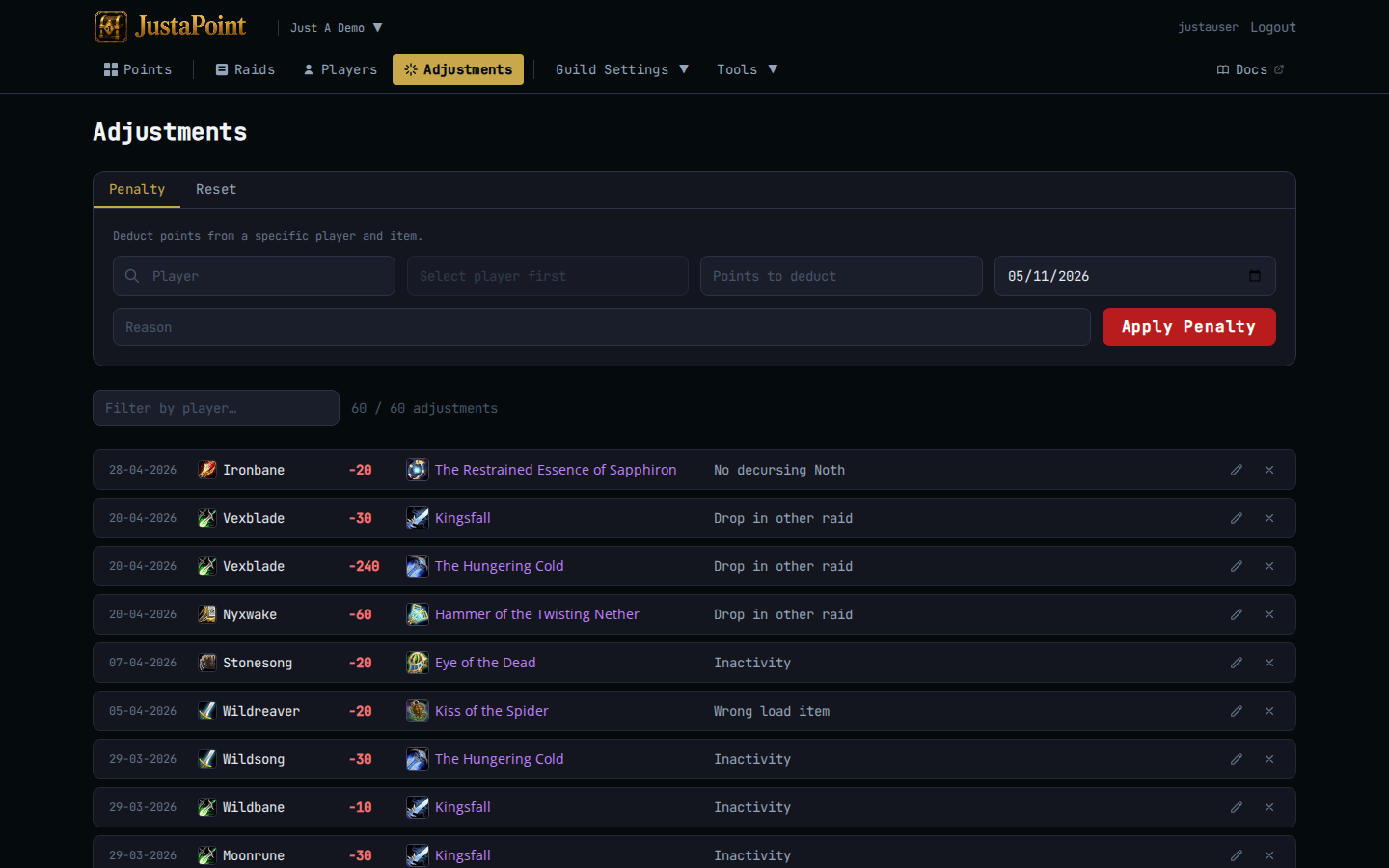Click Stonesong's class icon
The image size is (1389, 868).
[207, 663]
